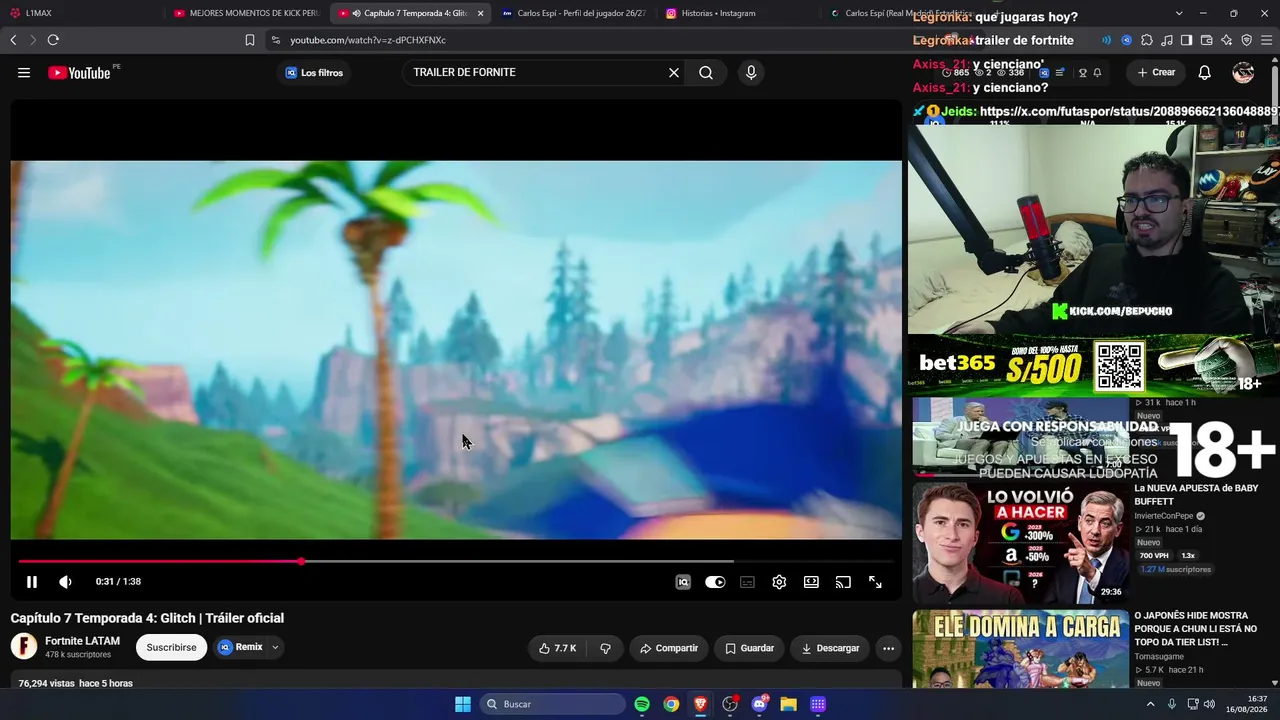The image size is (1280, 720).
Task: Close the Capítulo 7 Temporada 4 tab
Action: [x=480, y=13]
